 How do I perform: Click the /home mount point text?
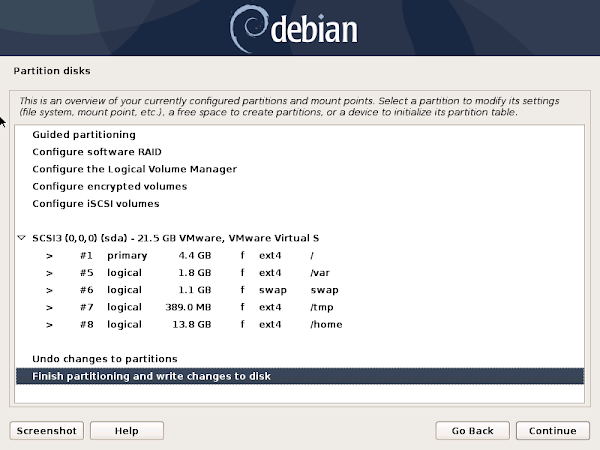tap(326, 324)
